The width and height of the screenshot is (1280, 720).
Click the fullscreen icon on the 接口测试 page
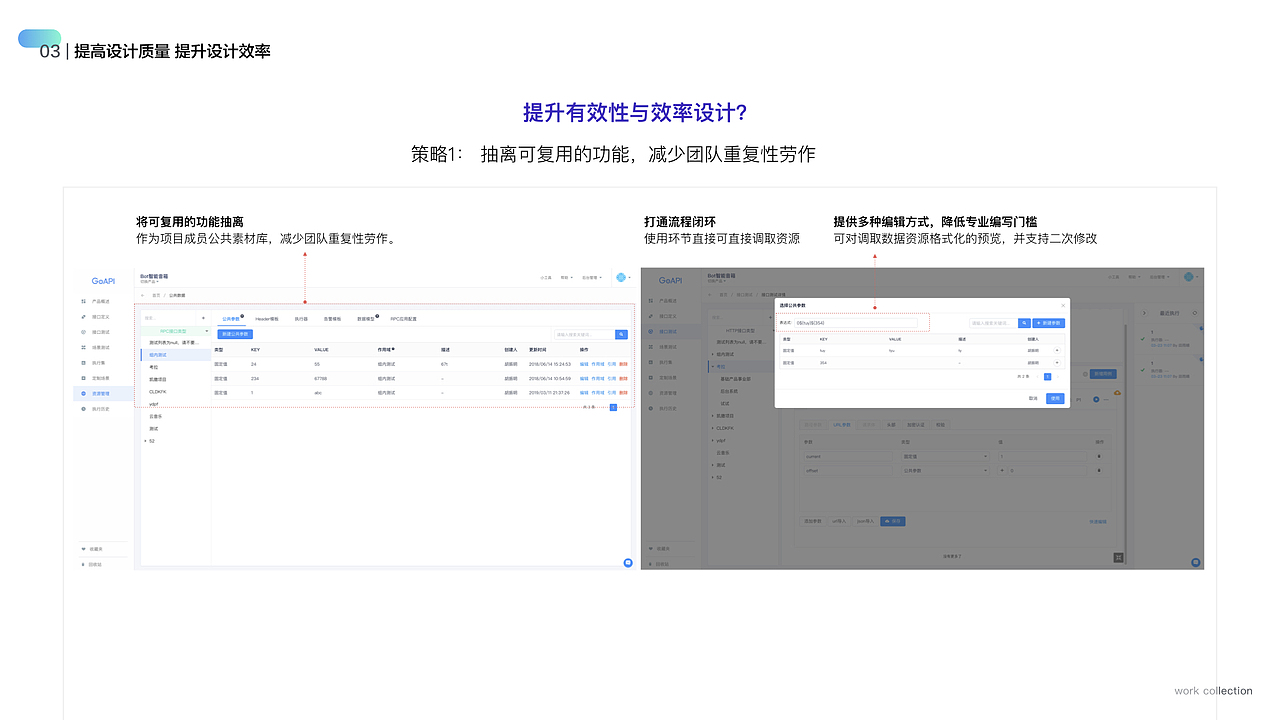click(x=1118, y=557)
